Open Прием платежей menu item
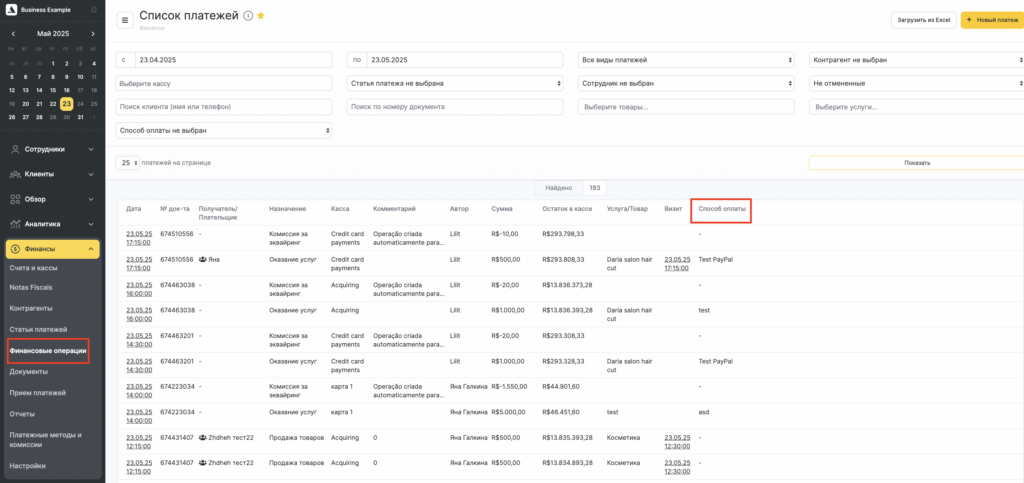 (37, 393)
